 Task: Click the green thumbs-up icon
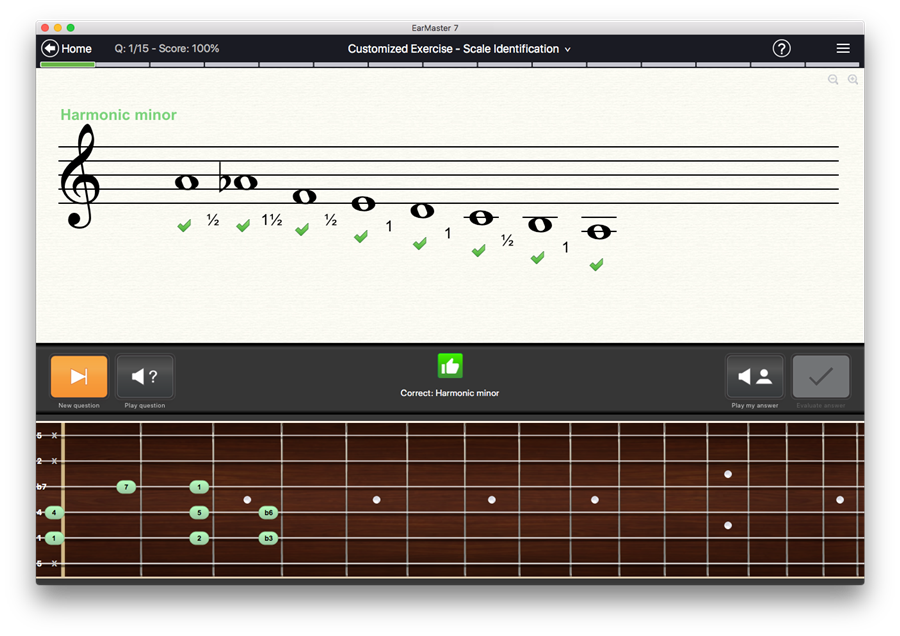(450, 366)
